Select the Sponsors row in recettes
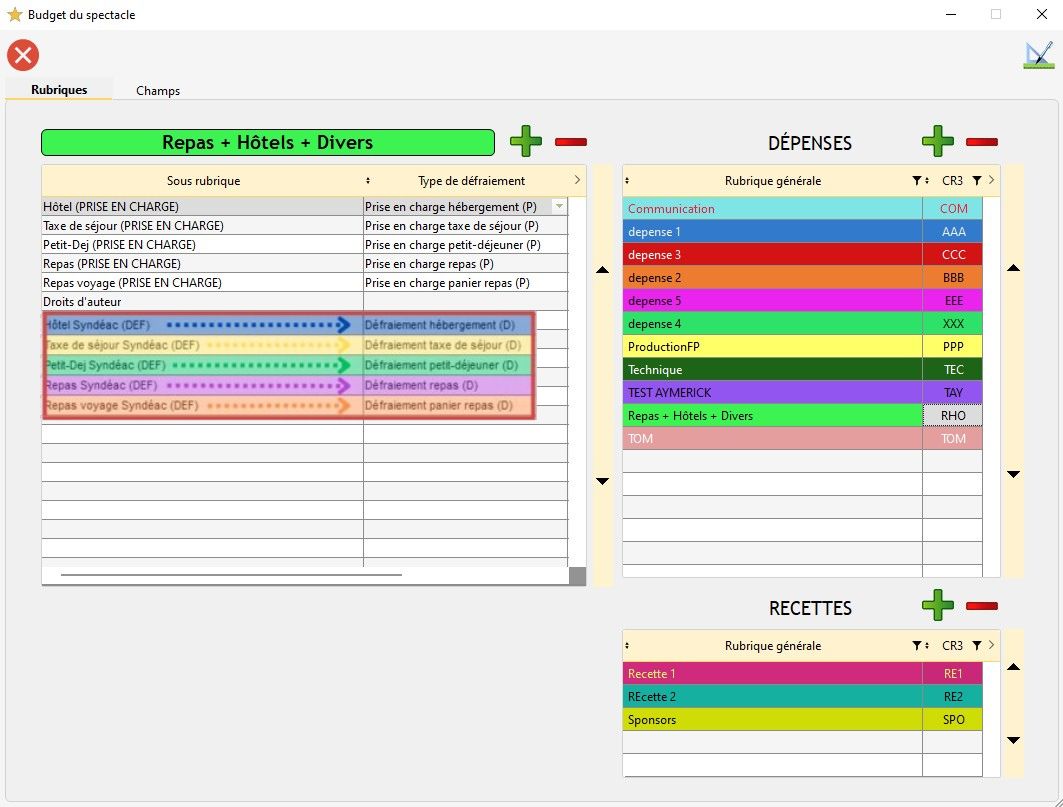 coord(772,719)
